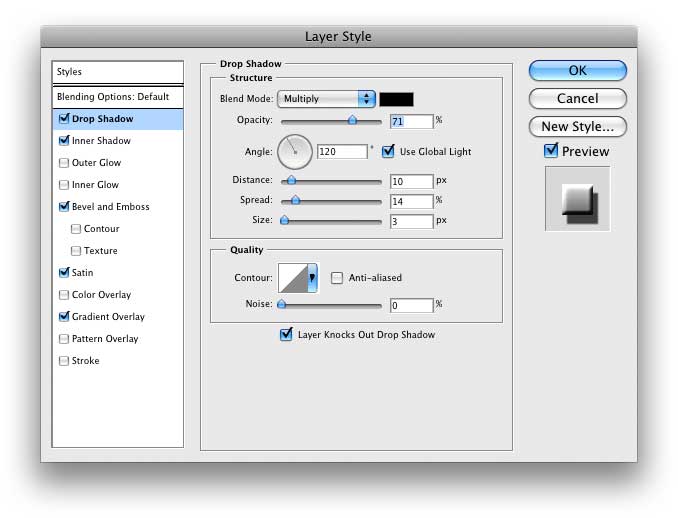Click the Opacity slider handle
The height and width of the screenshot is (518, 678).
pyautogui.click(x=352, y=120)
